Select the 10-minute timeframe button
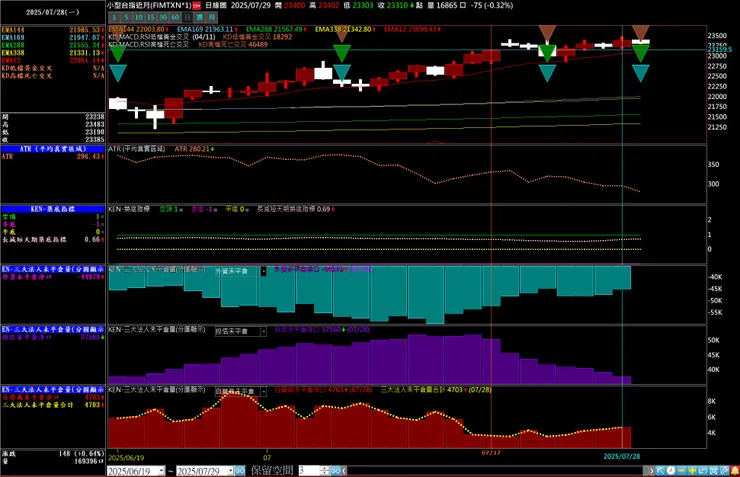Image resolution: width=740 pixels, height=477 pixels. coord(138,17)
